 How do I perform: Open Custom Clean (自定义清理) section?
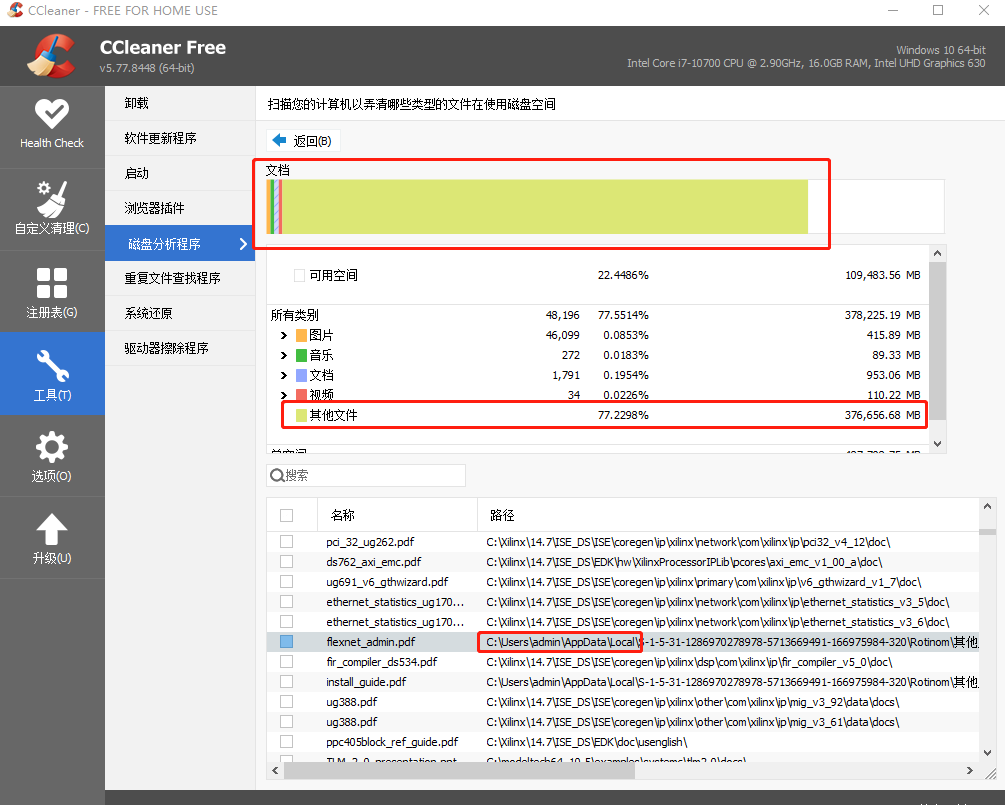tap(52, 209)
